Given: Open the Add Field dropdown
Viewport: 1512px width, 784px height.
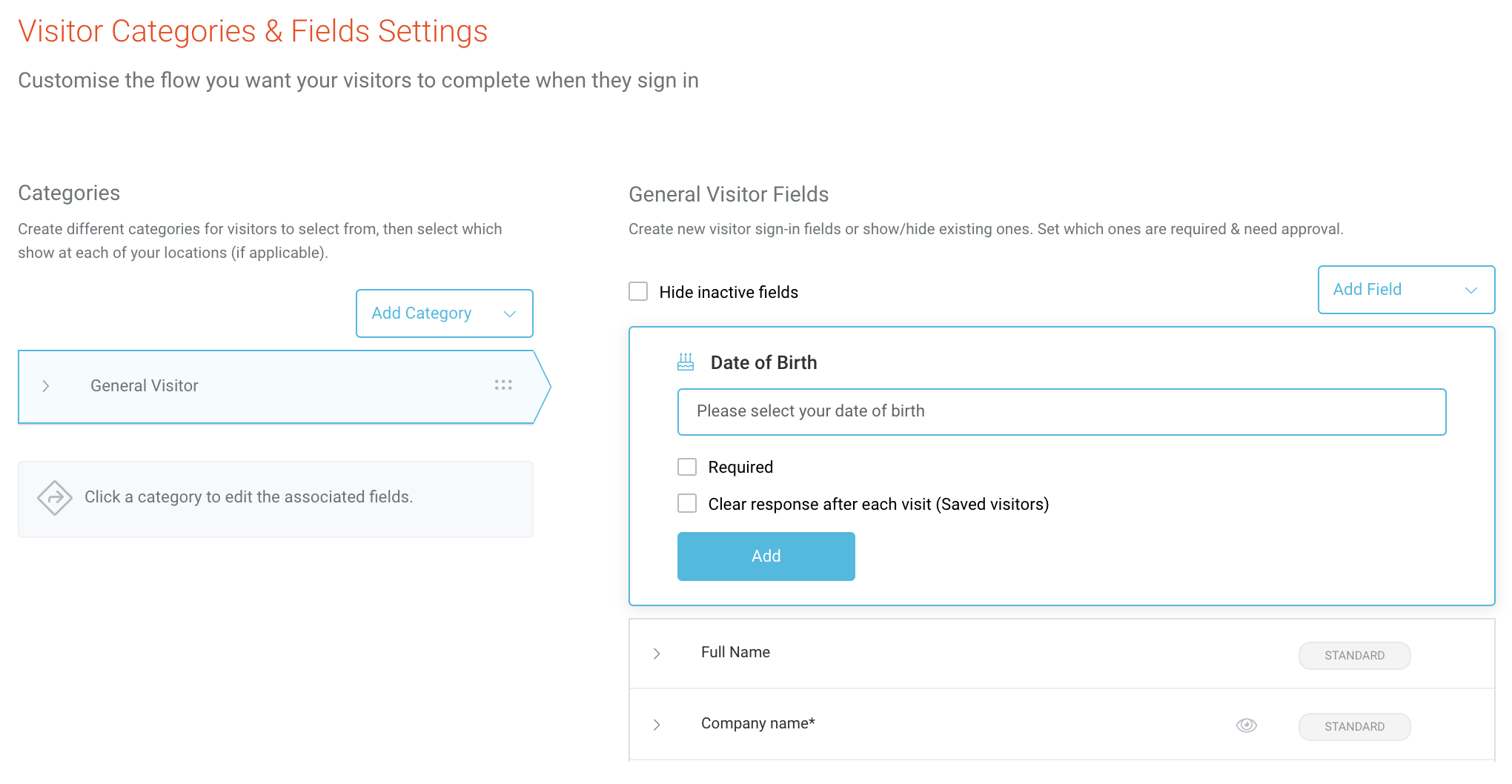Looking at the screenshot, I should tap(1406, 290).
